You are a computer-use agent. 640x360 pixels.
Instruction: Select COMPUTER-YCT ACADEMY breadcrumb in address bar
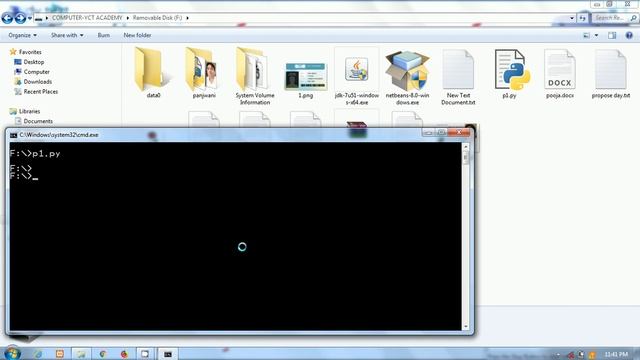87,18
